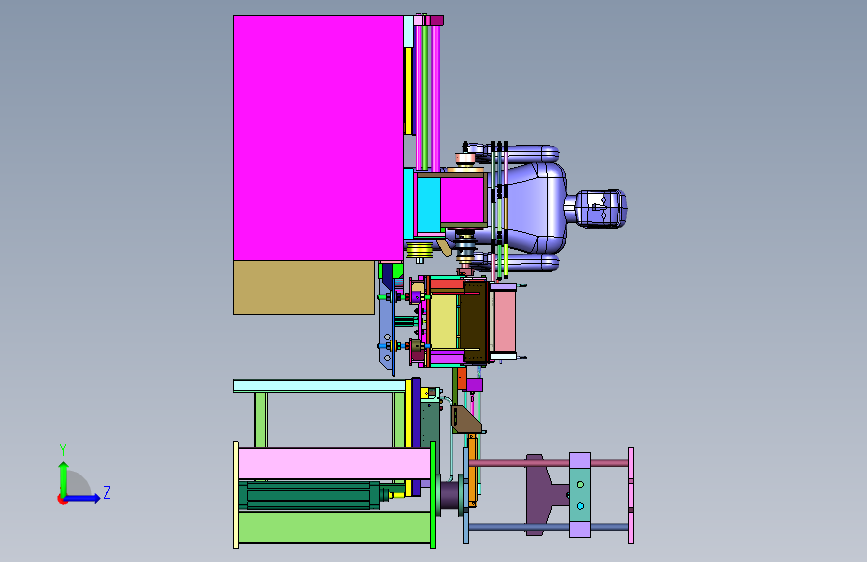Select the purple bracket in the lower-right frame
Screen dimensions: 867x562
(539, 495)
